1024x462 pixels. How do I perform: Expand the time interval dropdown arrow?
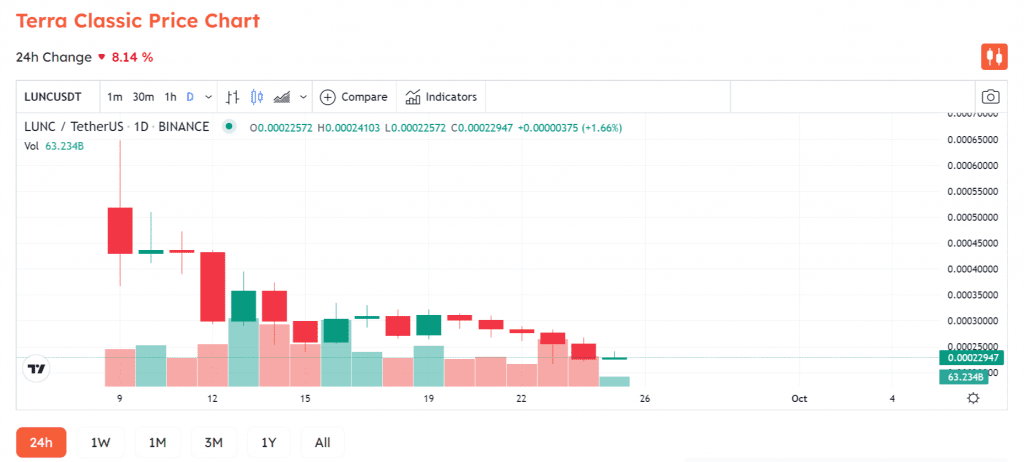208,97
